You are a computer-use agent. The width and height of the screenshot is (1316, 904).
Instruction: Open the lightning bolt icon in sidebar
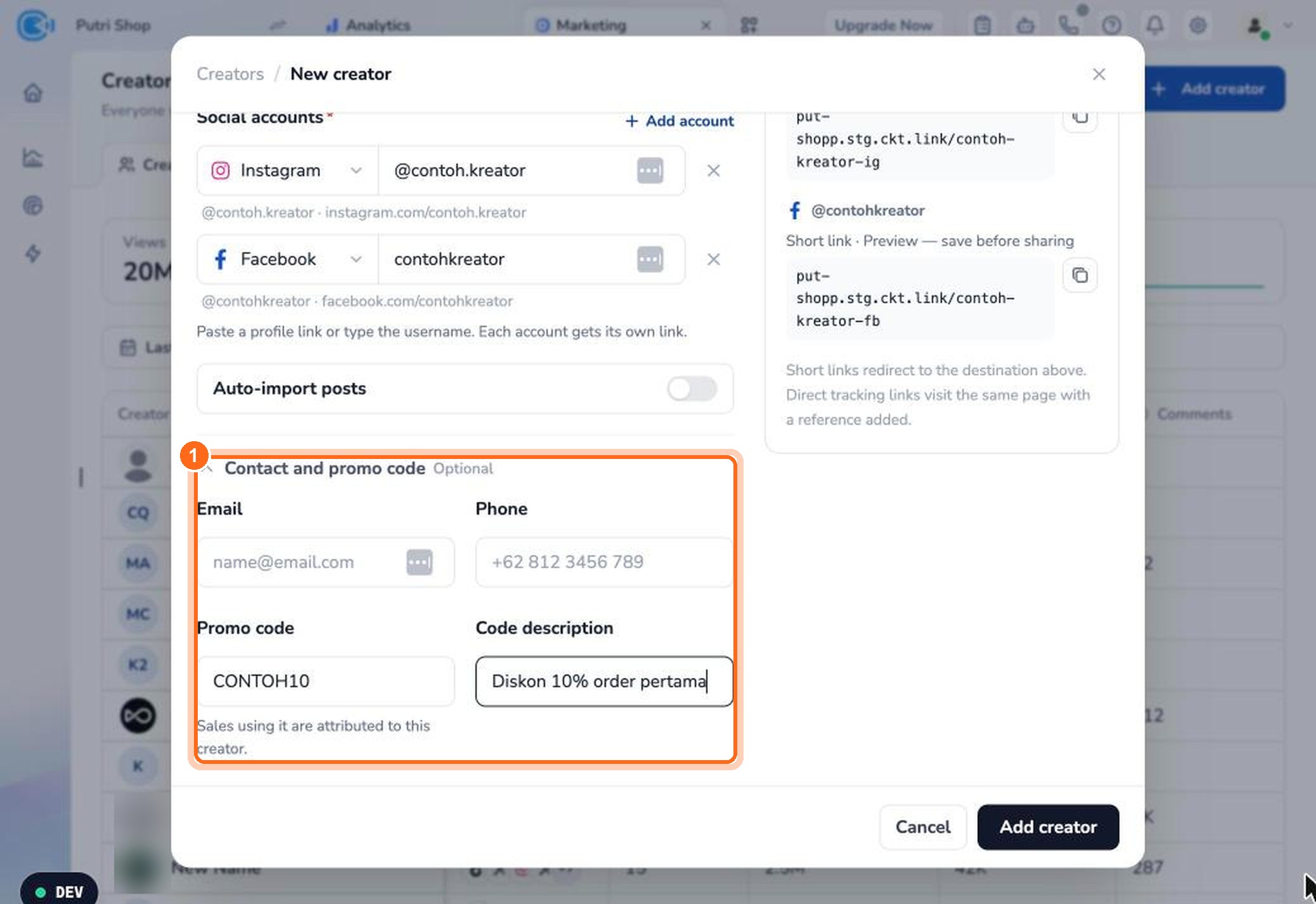point(33,254)
